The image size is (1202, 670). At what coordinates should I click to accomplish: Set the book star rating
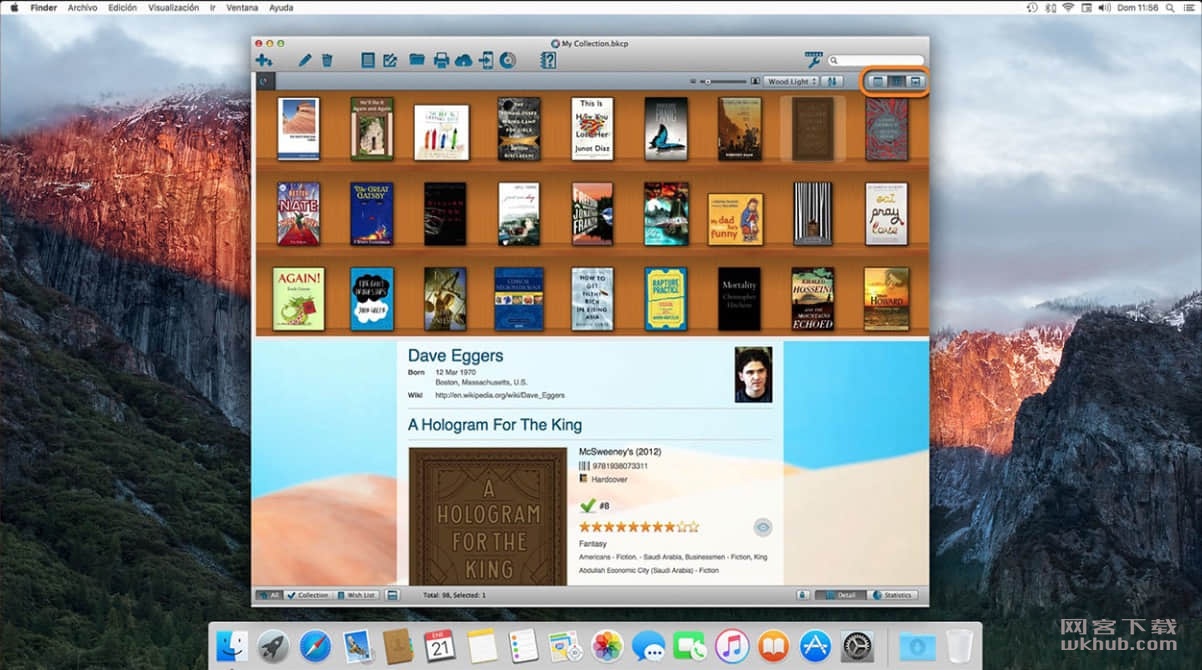point(638,526)
